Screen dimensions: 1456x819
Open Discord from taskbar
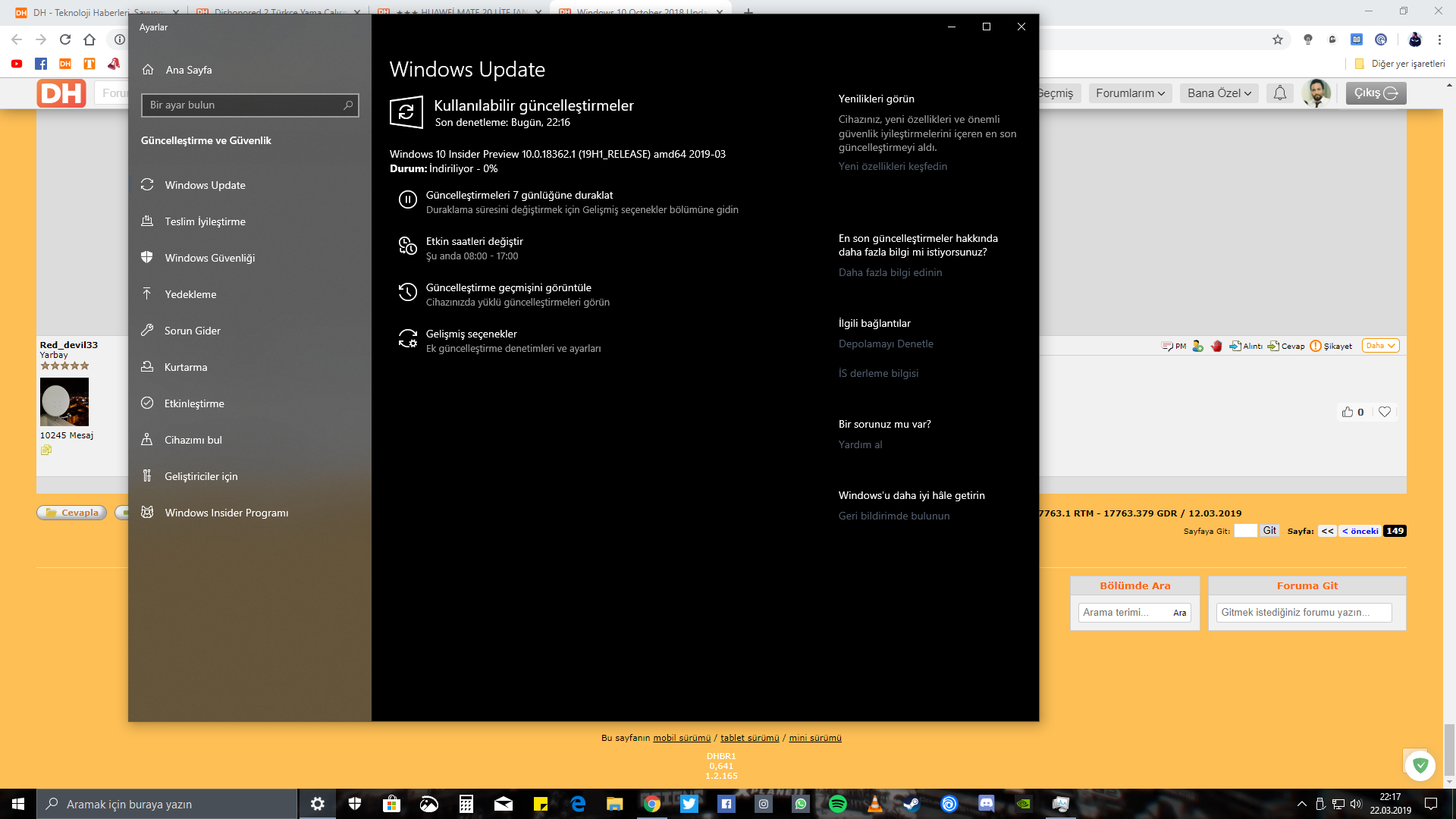[986, 804]
